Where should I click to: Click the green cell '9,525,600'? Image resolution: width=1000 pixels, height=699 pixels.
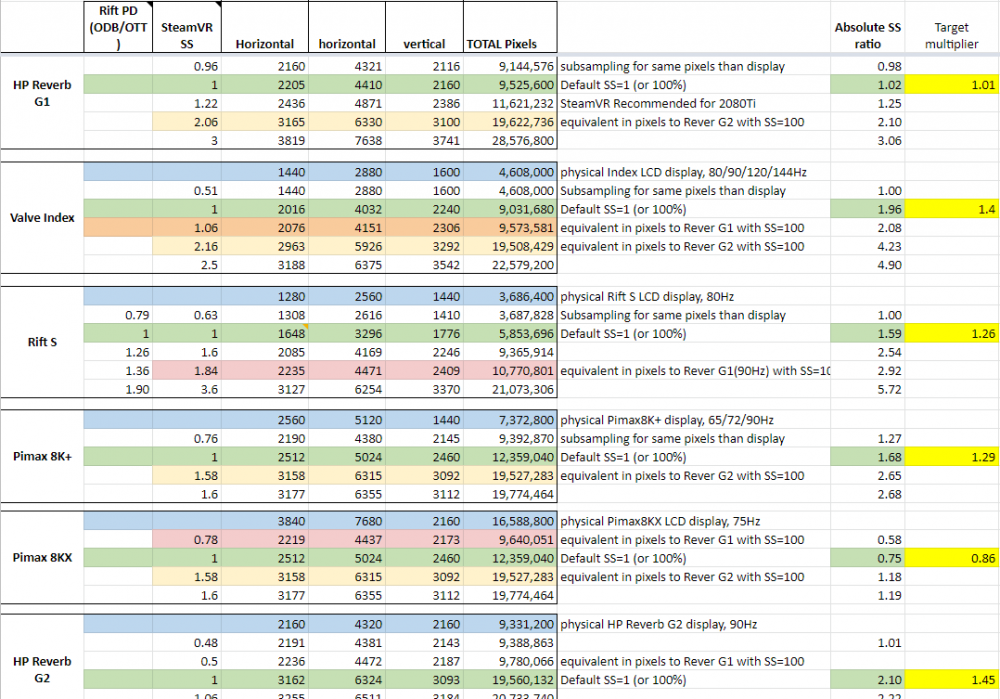tap(510, 85)
